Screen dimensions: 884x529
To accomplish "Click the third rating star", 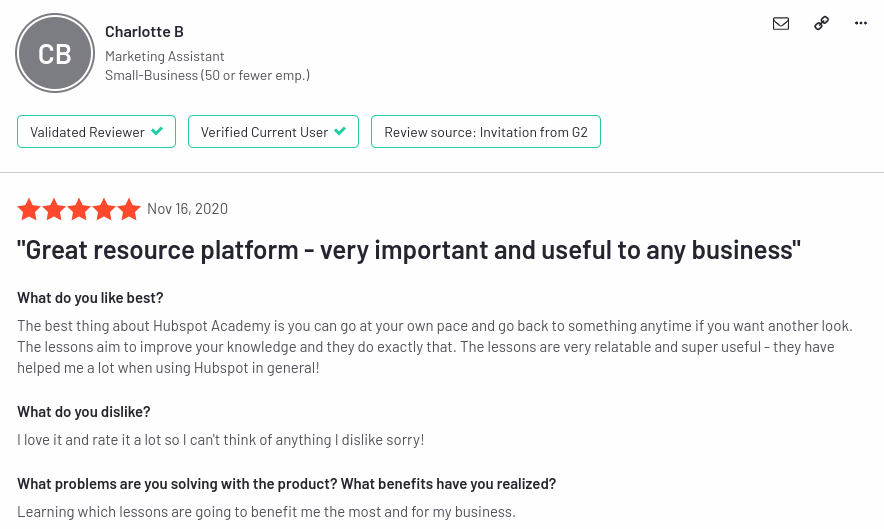I will click(79, 209).
